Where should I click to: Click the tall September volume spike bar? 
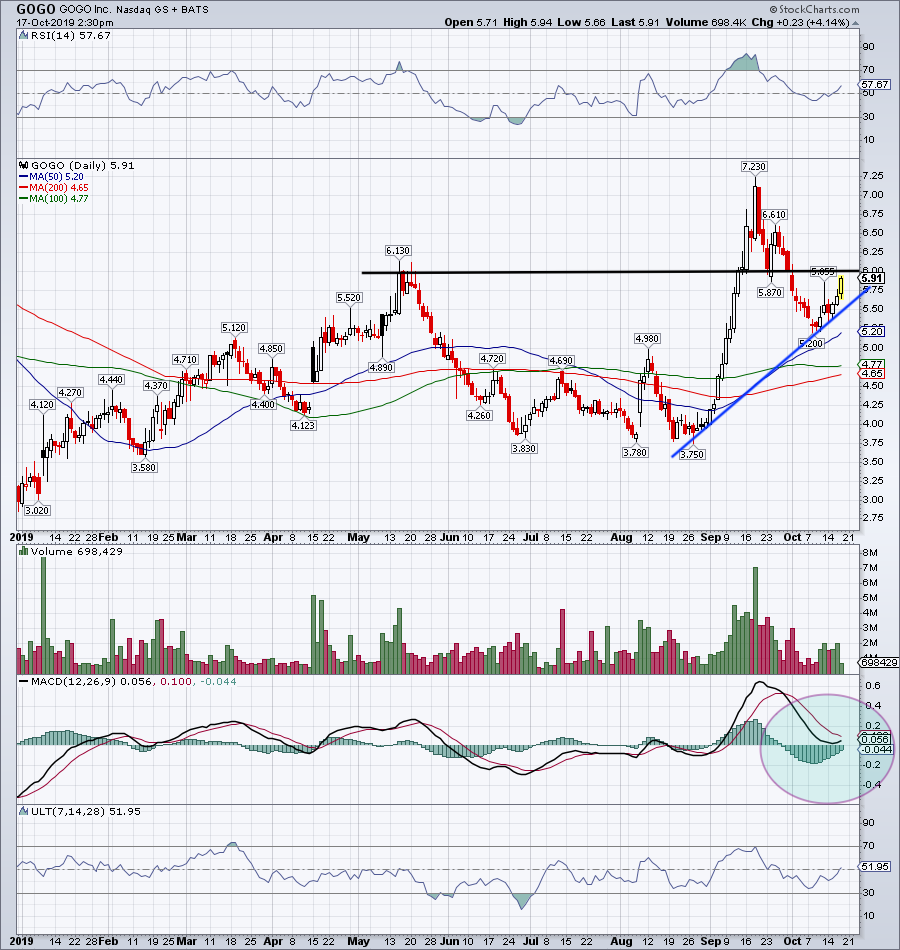point(755,620)
